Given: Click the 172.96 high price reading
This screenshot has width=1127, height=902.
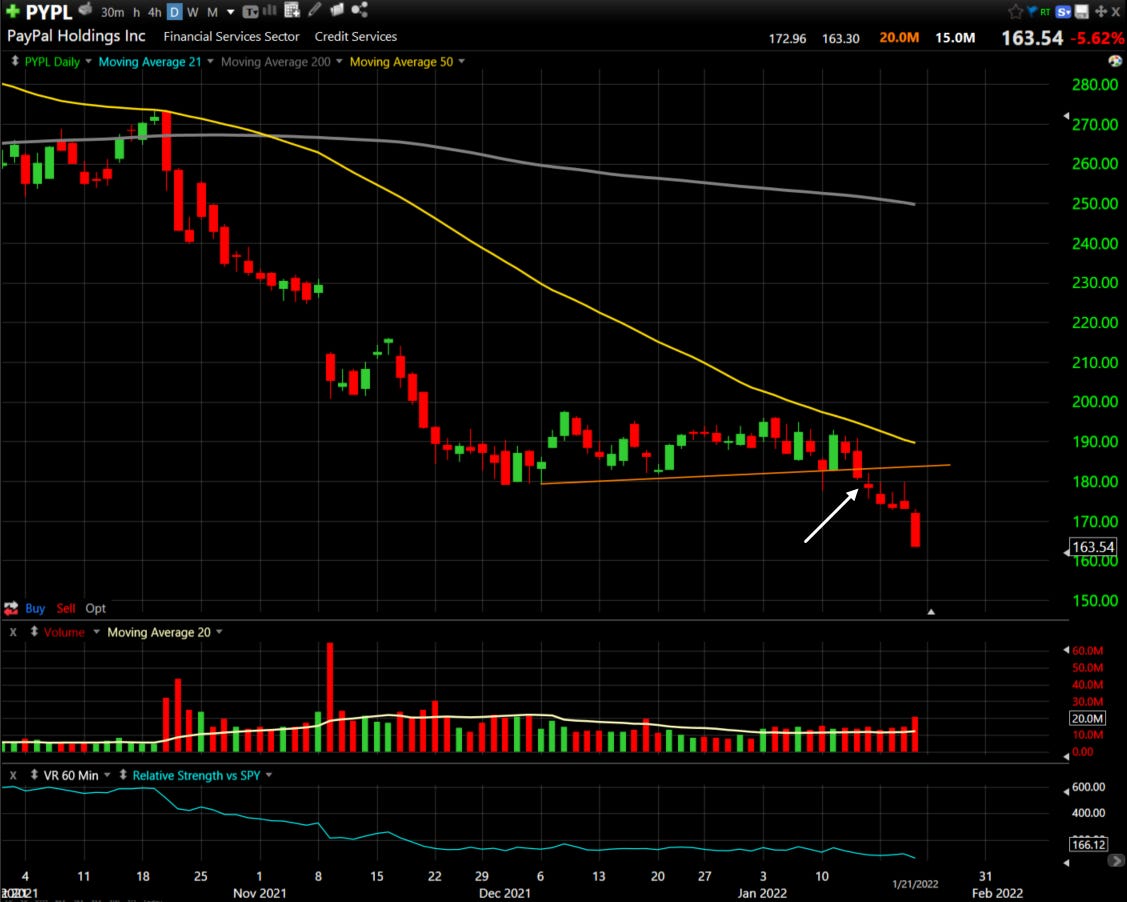Looking at the screenshot, I should pyautogui.click(x=787, y=38).
